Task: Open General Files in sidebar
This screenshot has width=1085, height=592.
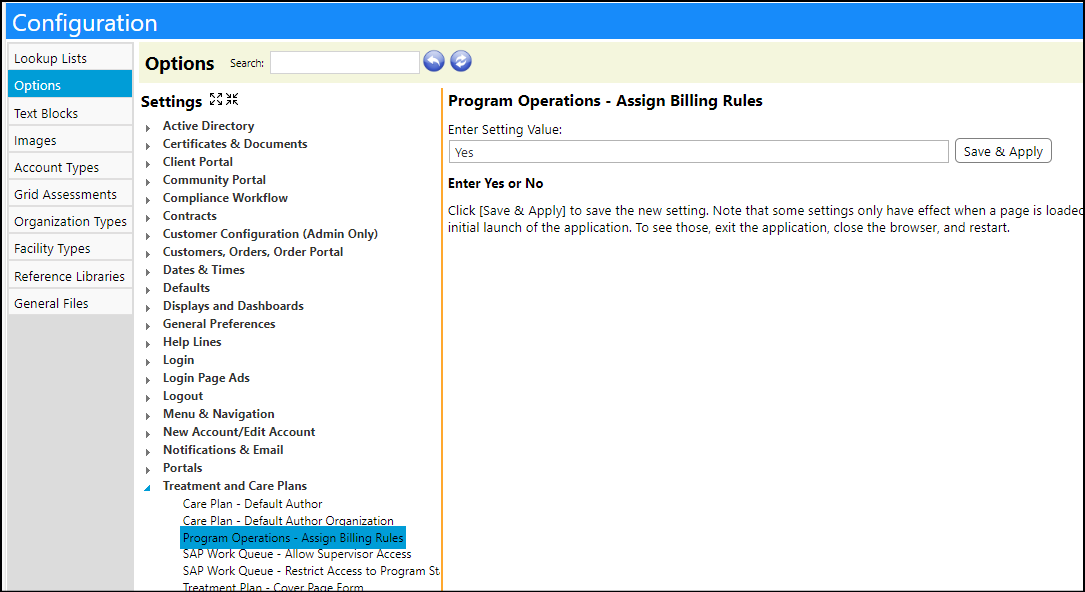Action: pos(70,303)
